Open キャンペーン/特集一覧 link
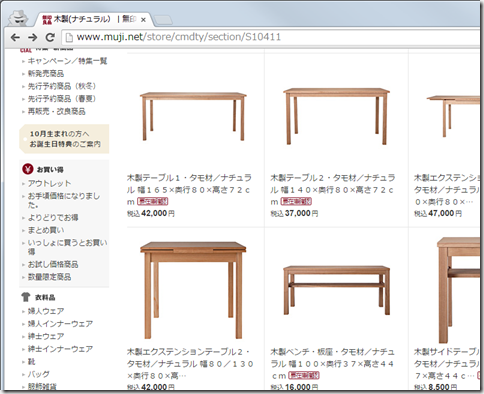Image resolution: width=484 pixels, height=394 pixels. click(67, 61)
